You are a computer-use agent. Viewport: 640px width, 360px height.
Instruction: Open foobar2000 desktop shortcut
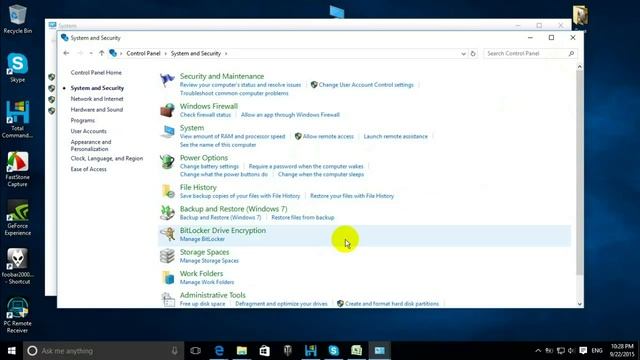click(x=17, y=267)
